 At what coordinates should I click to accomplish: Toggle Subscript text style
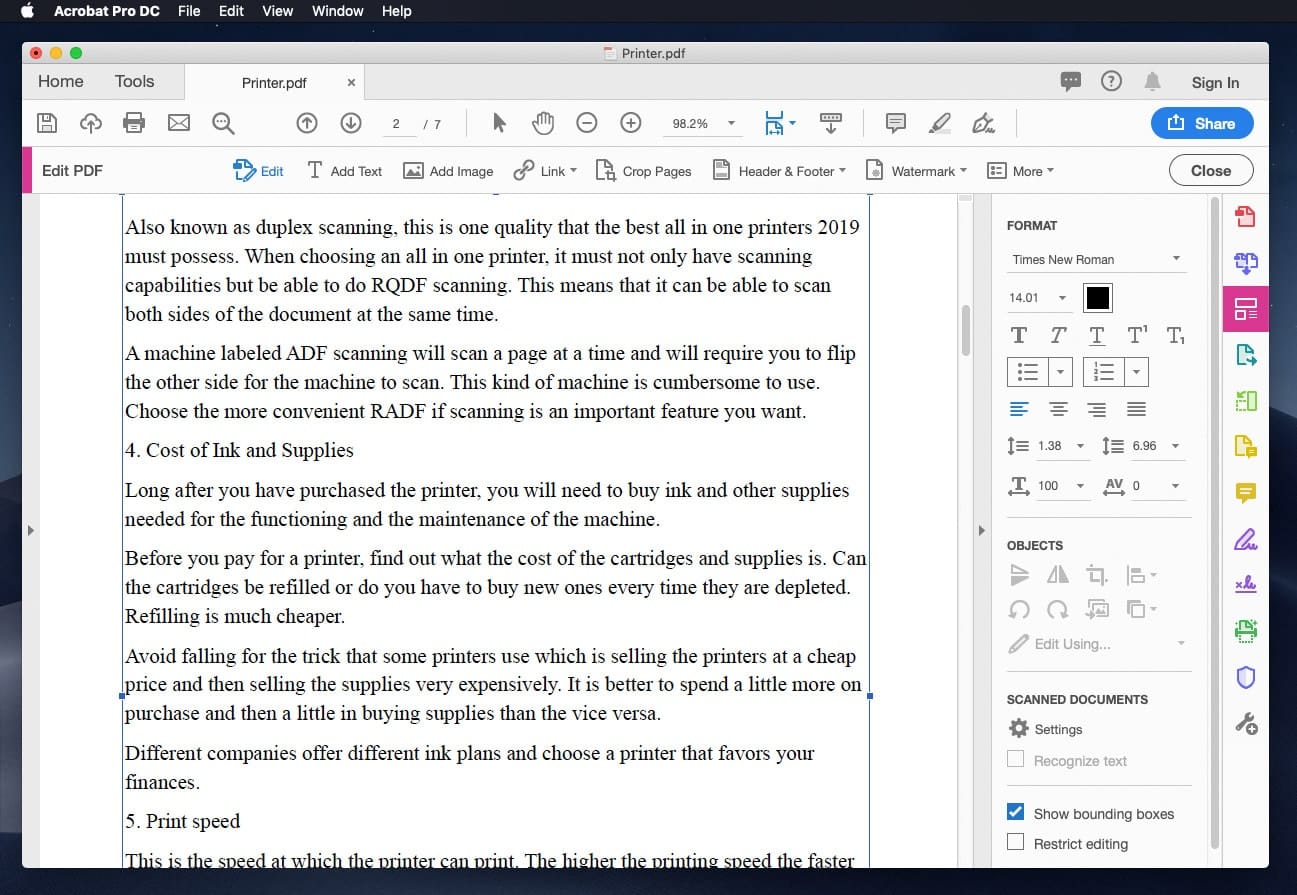(1176, 335)
